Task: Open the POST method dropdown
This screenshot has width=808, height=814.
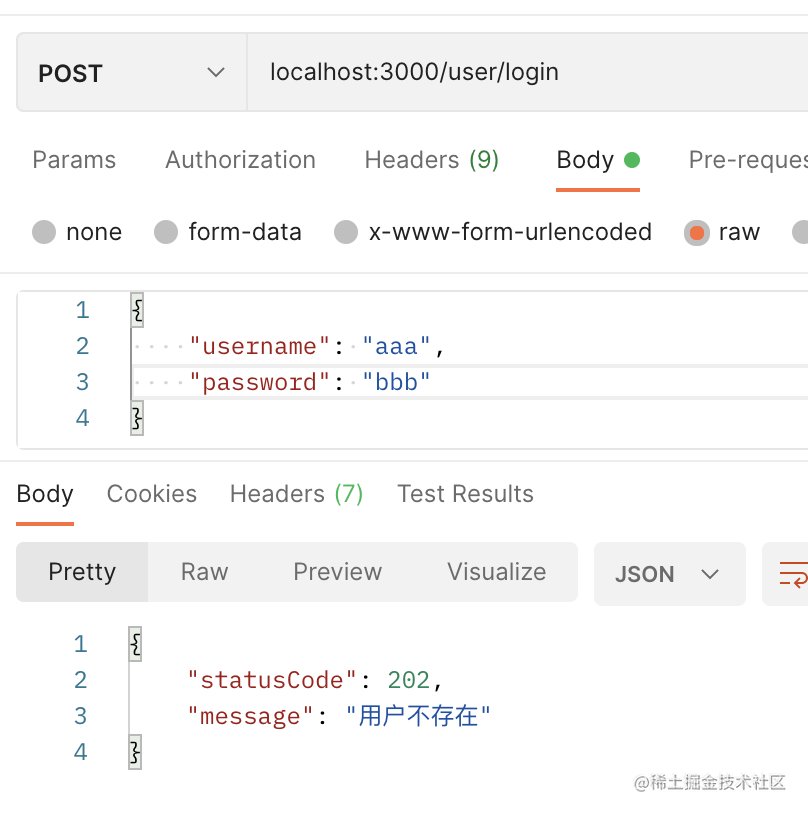Action: click(x=131, y=73)
